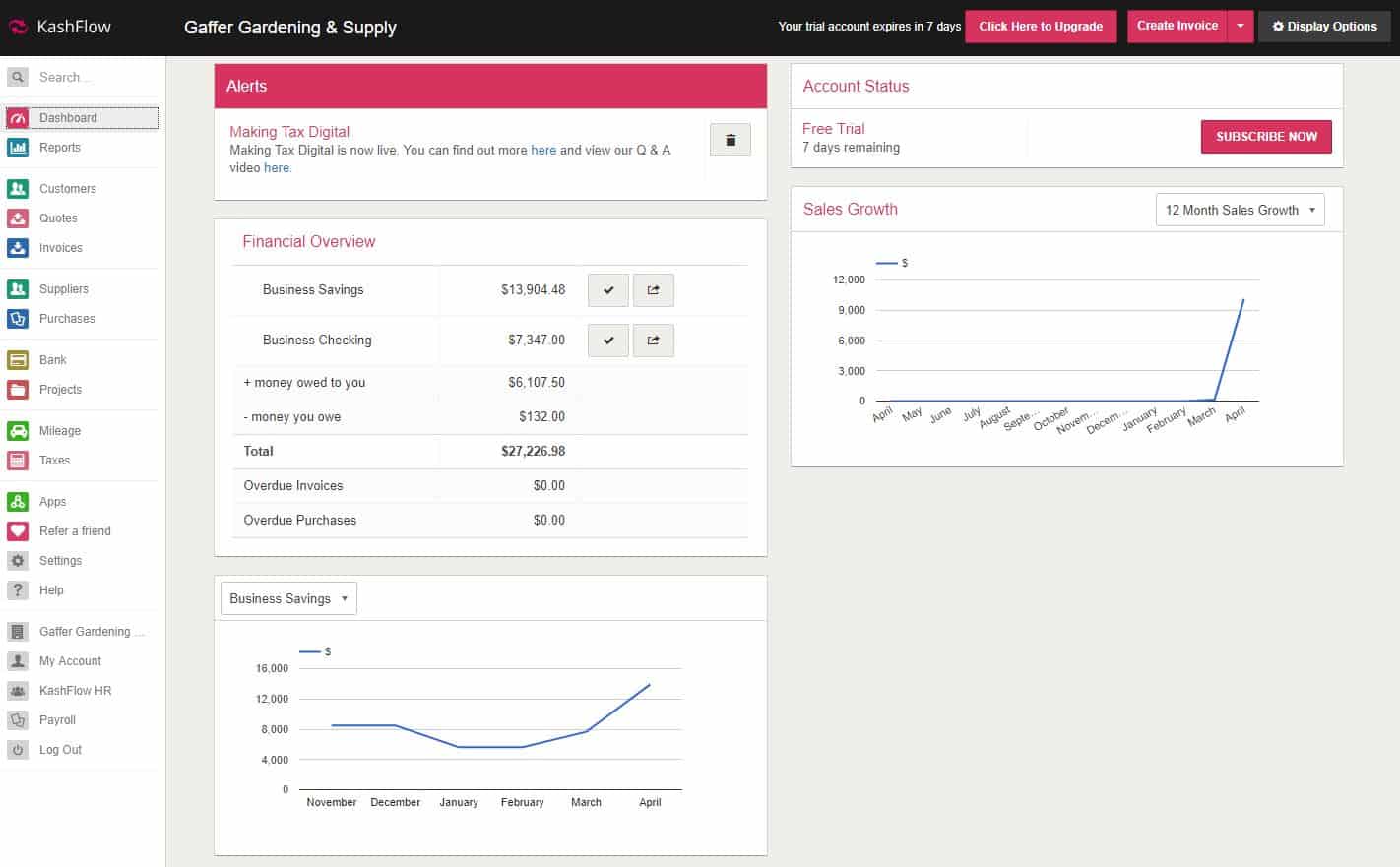Navigate to Bank in the sidebar

coord(53,360)
